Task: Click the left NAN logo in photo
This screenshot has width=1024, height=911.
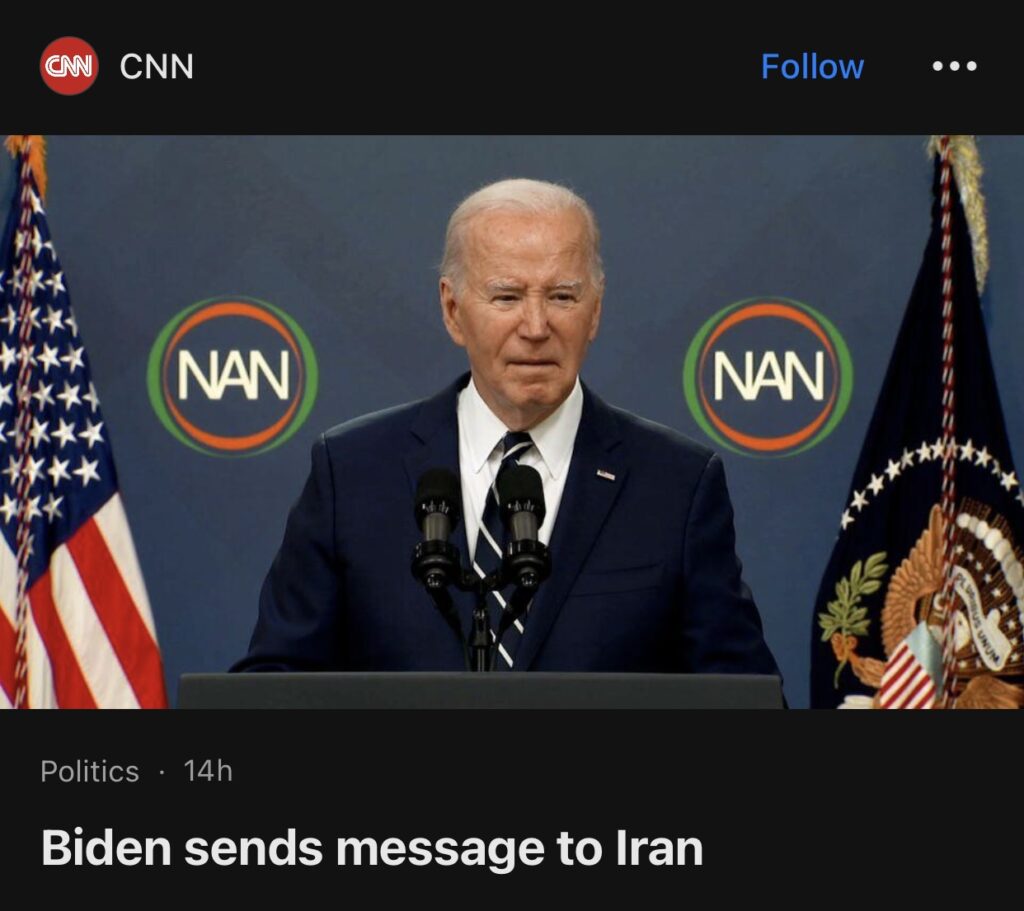Action: point(232,376)
